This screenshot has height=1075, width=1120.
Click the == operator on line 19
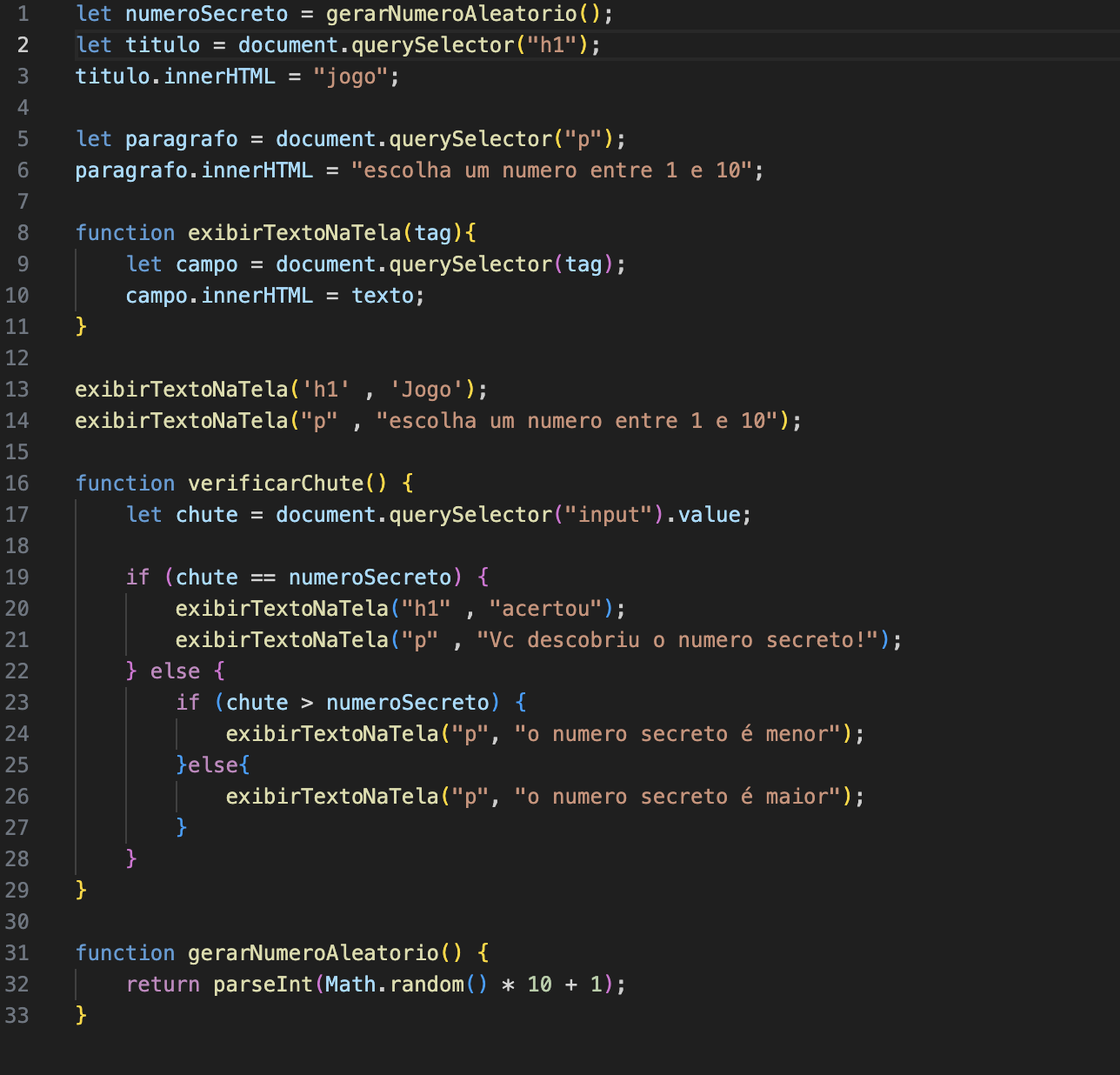click(x=263, y=578)
